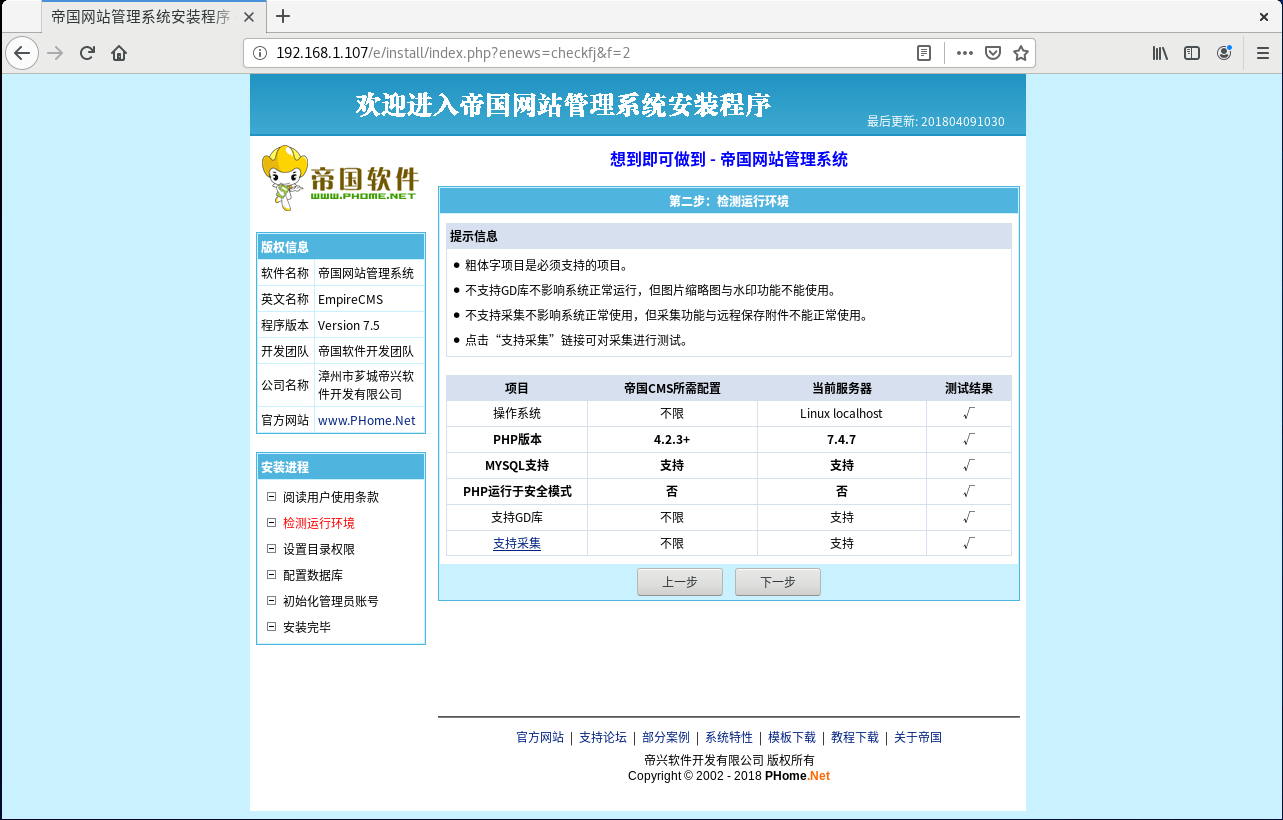This screenshot has width=1283, height=820.
Task: Click the 下一步 button
Action: pyautogui.click(x=778, y=582)
